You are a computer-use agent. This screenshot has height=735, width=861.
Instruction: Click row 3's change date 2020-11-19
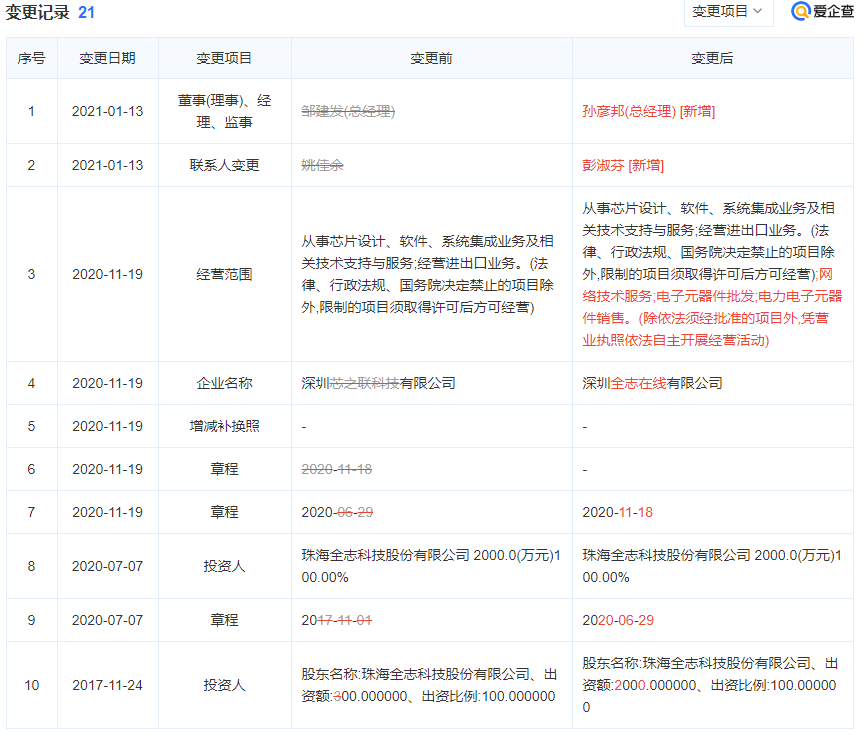[107, 274]
